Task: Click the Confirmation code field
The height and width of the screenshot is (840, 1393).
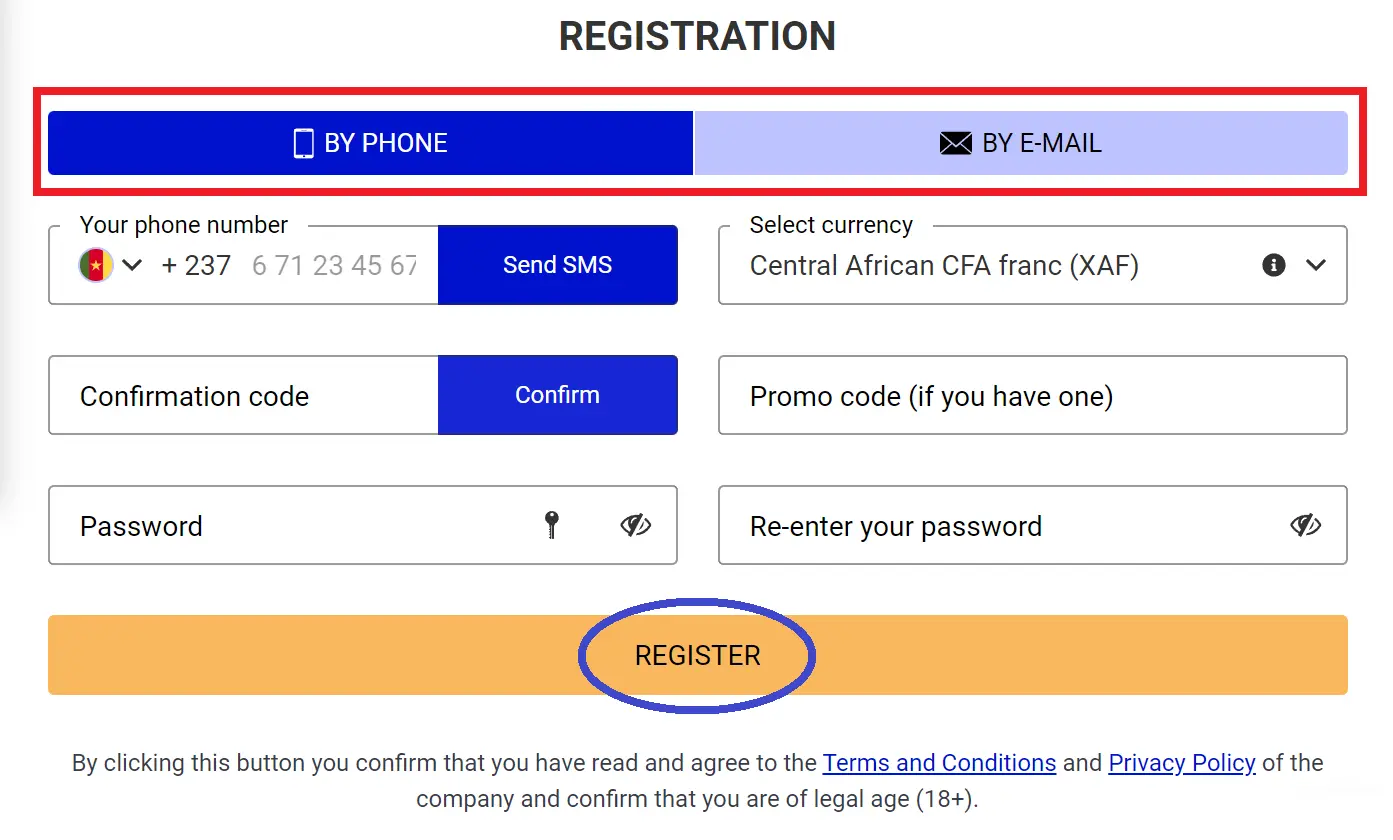Action: (242, 395)
